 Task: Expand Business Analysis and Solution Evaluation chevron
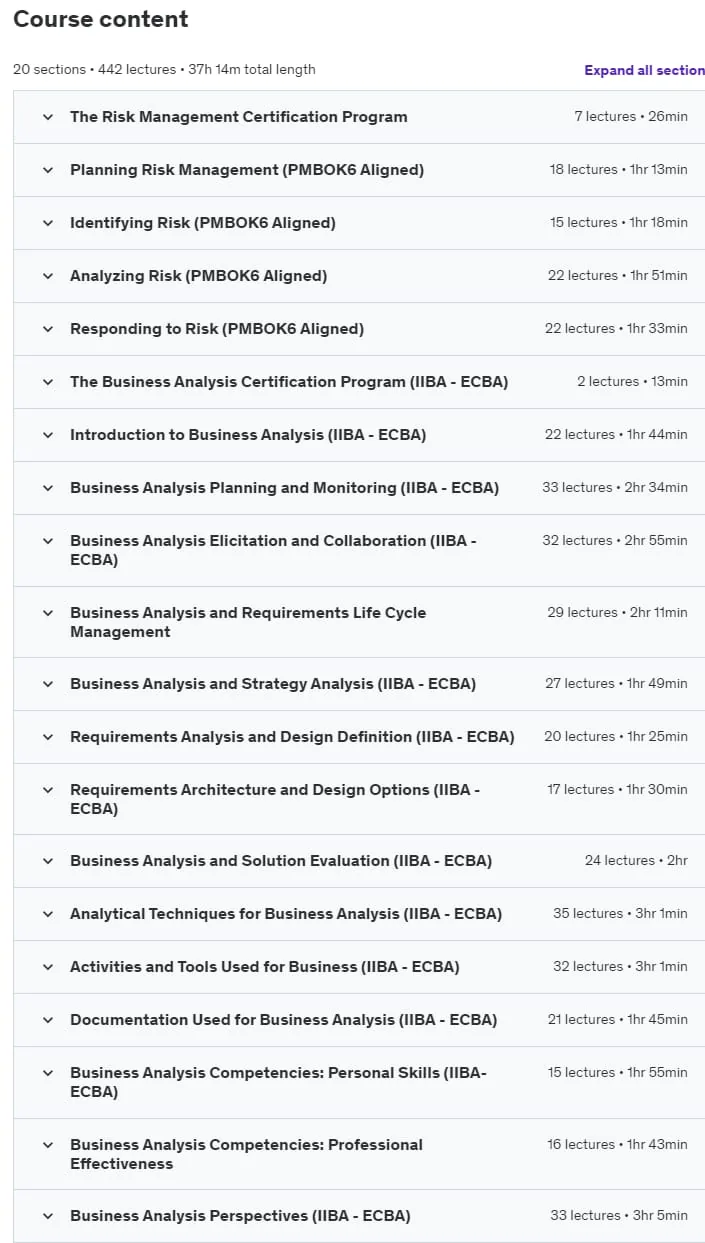coord(47,861)
